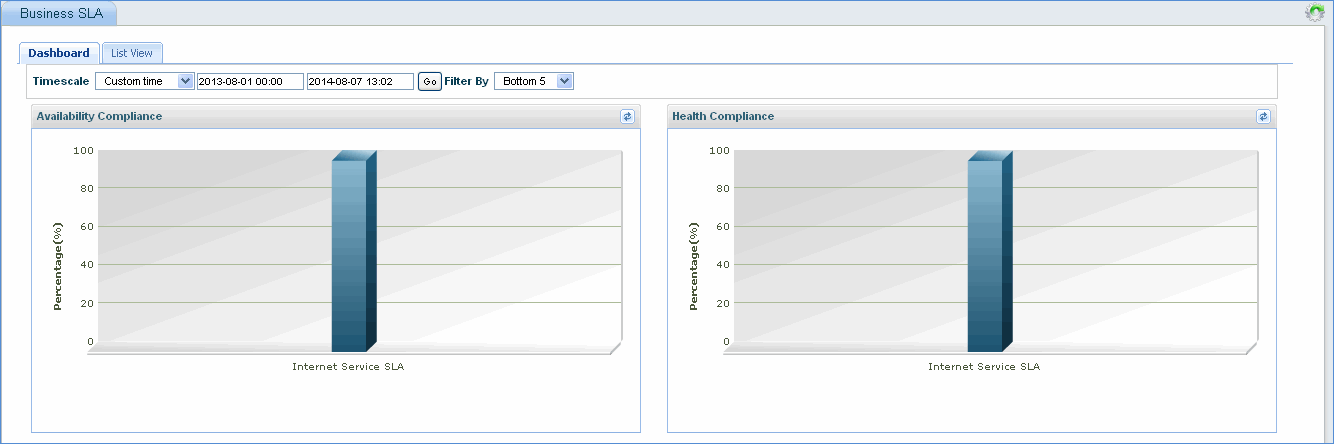Image resolution: width=1334 pixels, height=444 pixels.
Task: Click the Health Compliance bar for Internet Service SLA
Action: 990,251
